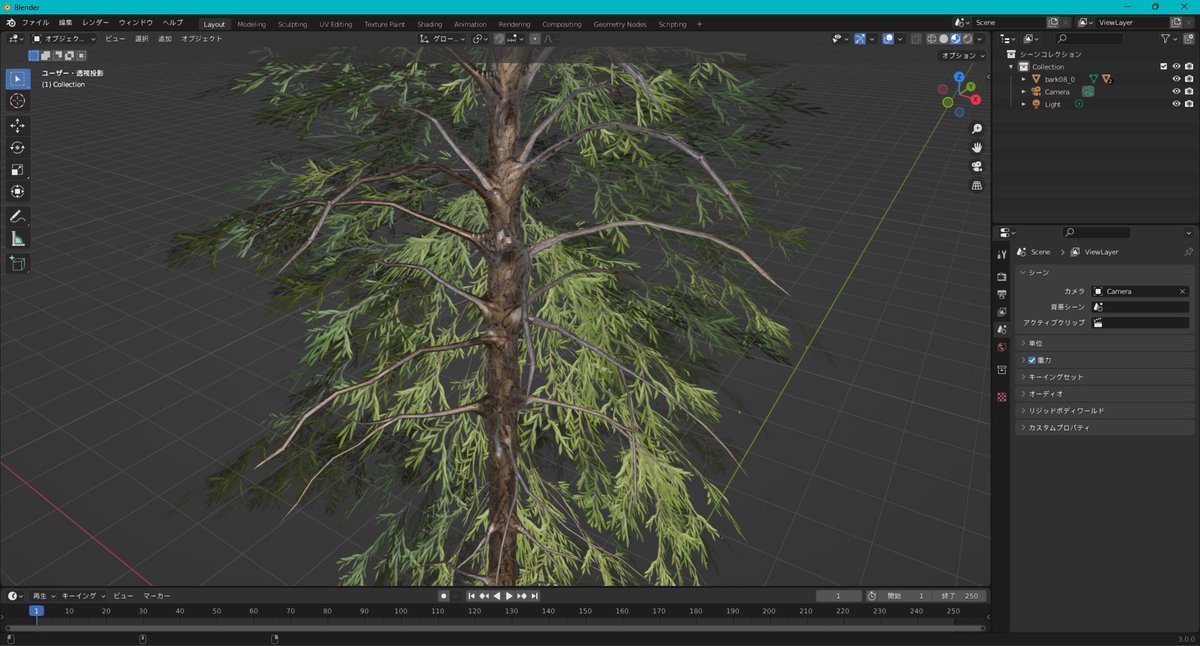
Task: Expand the キーイングセット panel
Action: [1105, 377]
